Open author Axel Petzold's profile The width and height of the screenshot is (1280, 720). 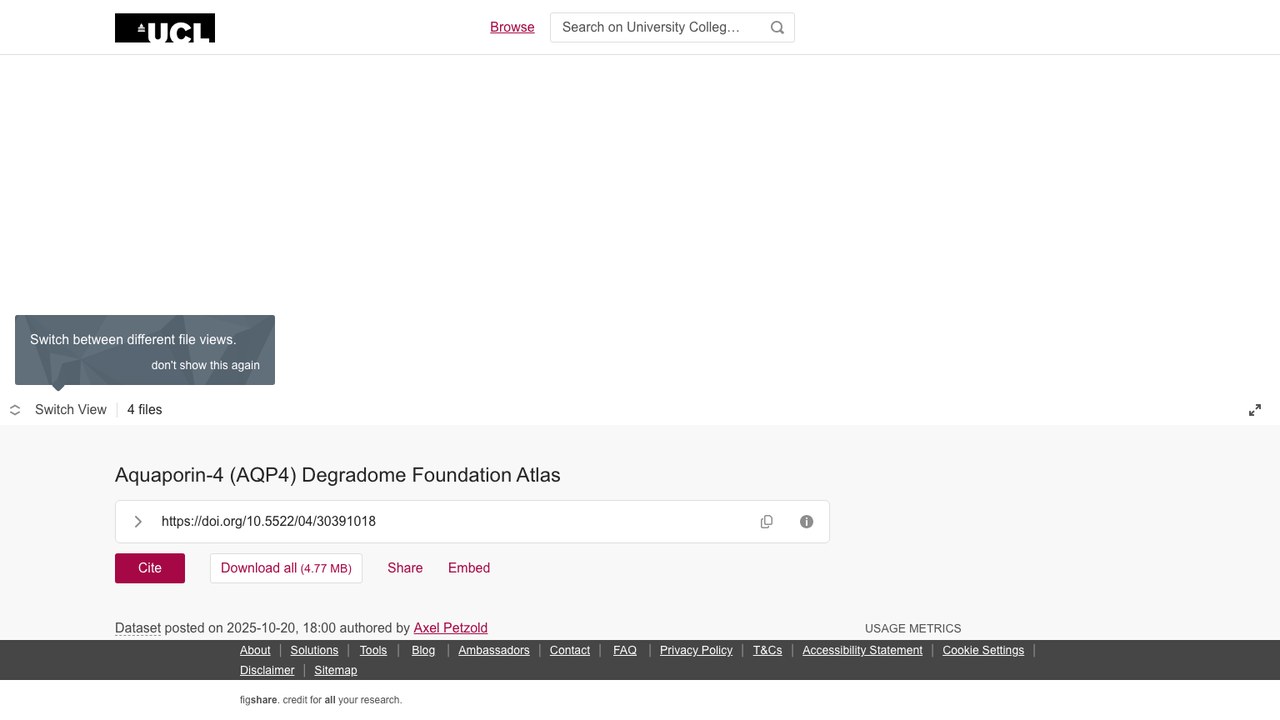[x=450, y=628]
